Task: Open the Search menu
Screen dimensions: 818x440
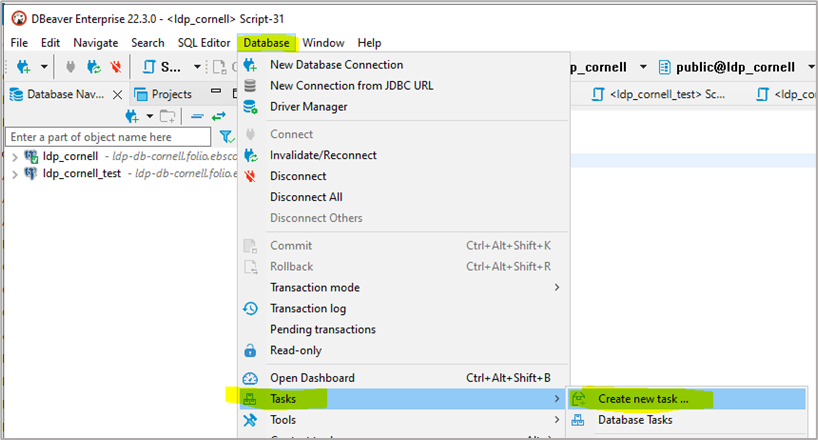Action: 148,43
